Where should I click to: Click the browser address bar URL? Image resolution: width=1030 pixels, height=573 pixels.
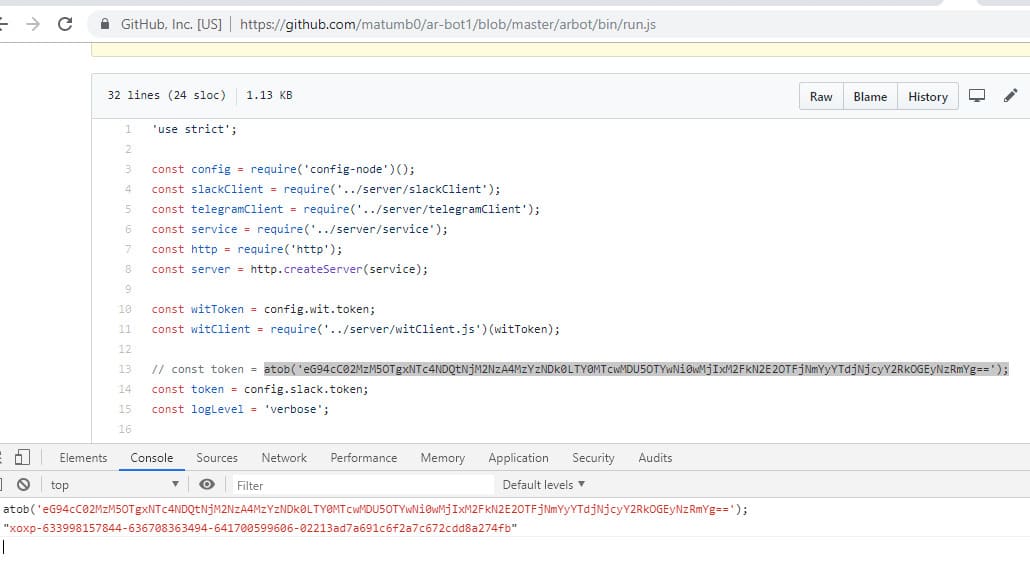(448, 24)
